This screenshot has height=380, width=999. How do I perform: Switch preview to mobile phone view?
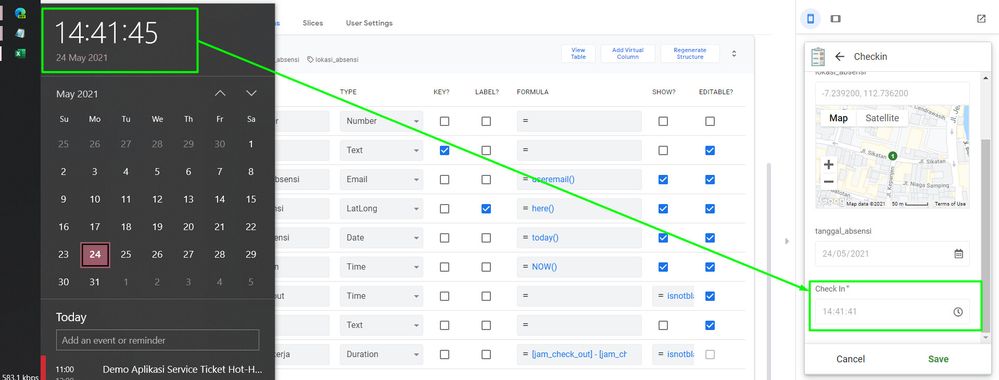pos(810,19)
